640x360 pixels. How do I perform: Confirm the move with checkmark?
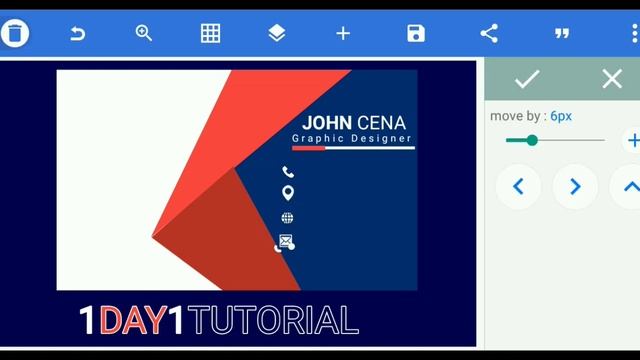(527, 79)
